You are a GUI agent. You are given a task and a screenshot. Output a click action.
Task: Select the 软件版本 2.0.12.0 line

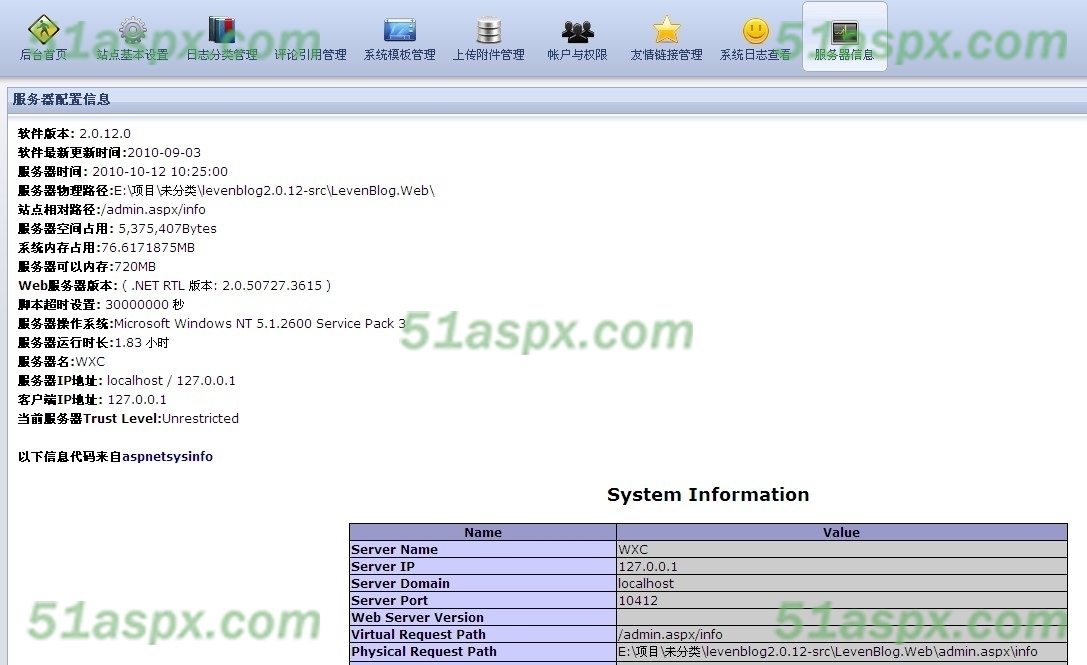[x=74, y=133]
